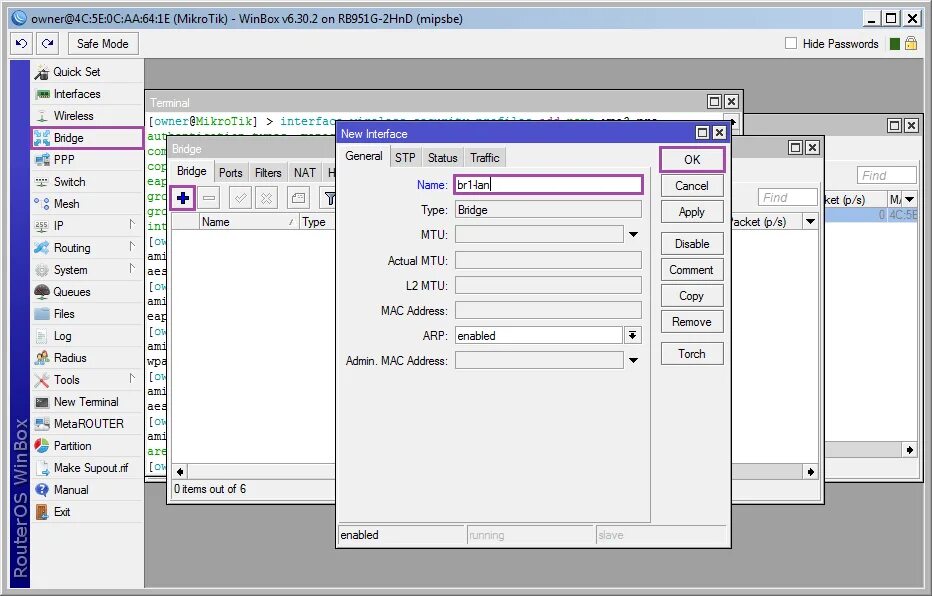Click the comment icon in Bridge toolbar
932x596 pixels.
[298, 198]
